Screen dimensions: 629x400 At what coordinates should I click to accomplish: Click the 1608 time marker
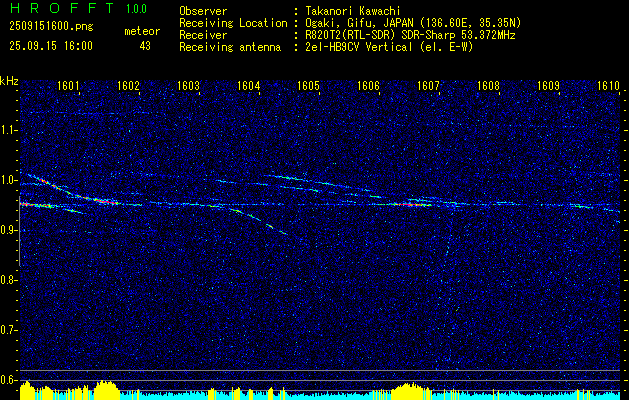tap(489, 85)
